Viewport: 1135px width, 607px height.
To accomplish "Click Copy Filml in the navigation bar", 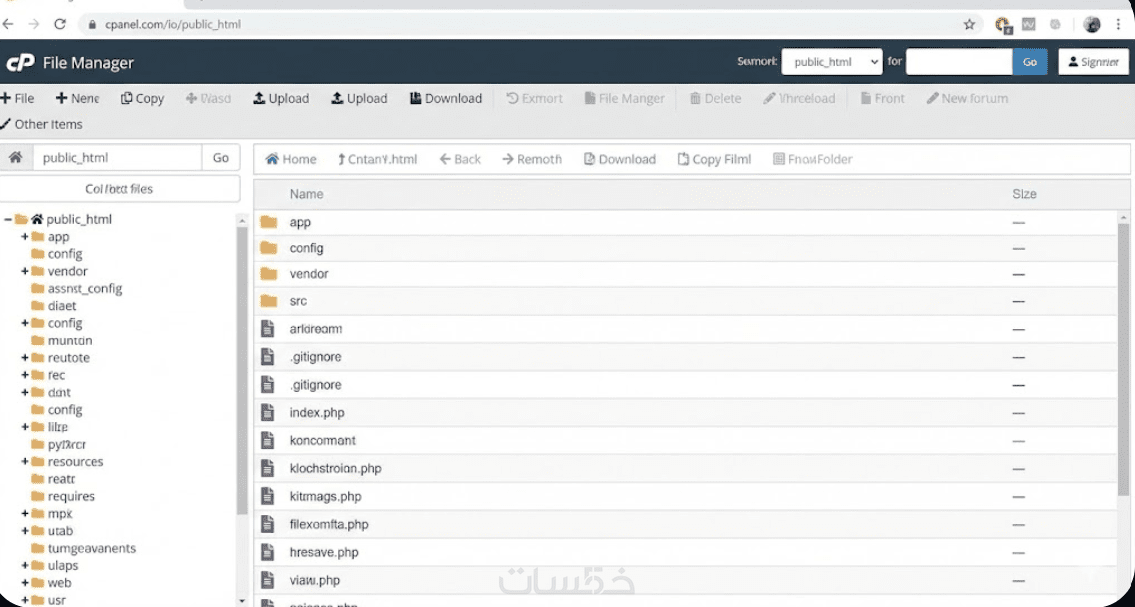I will tap(714, 159).
